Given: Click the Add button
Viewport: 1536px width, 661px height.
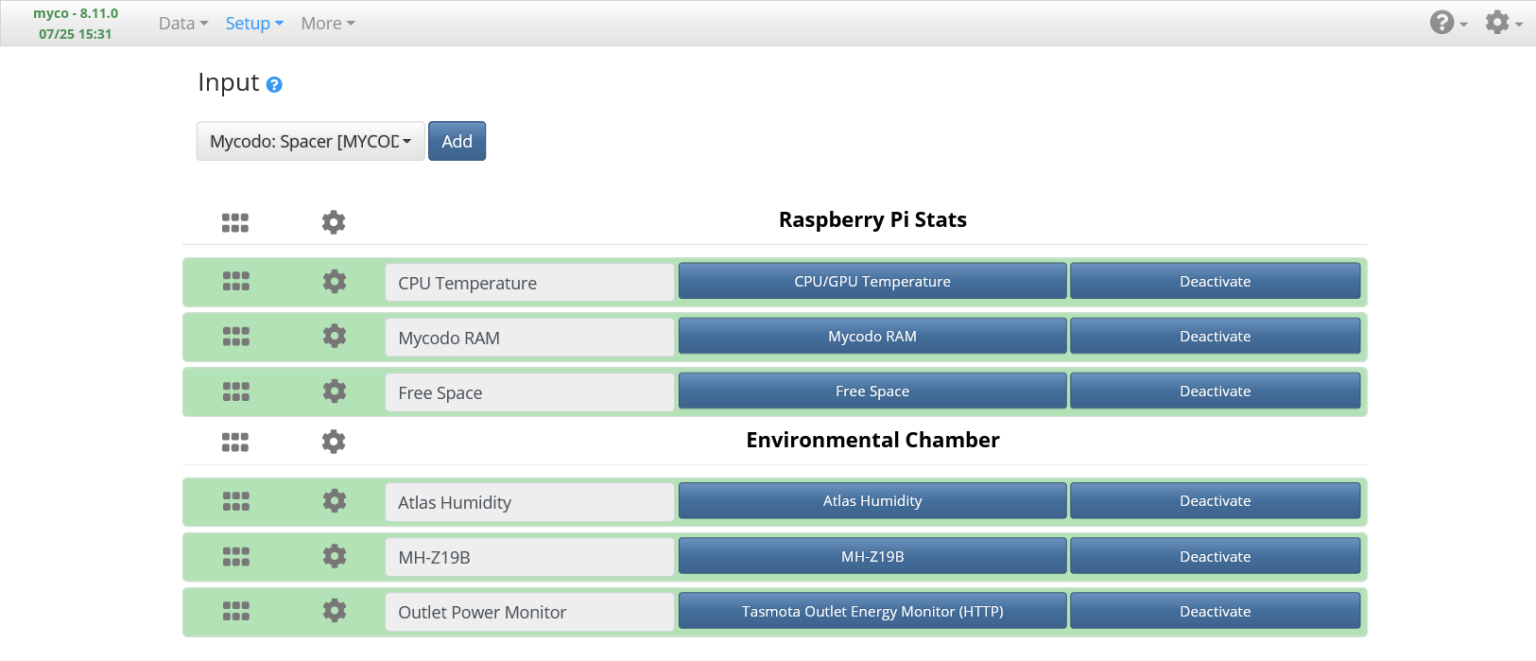Looking at the screenshot, I should coord(457,142).
